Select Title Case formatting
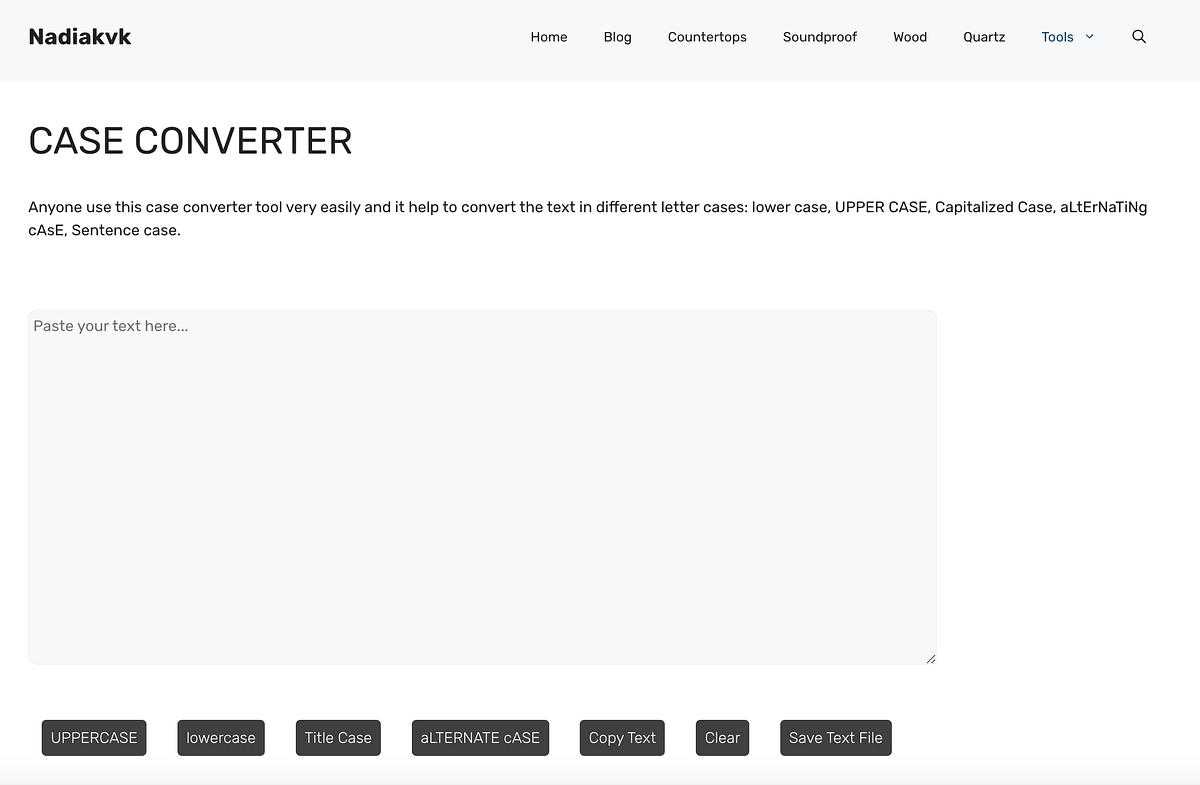This screenshot has width=1200, height=785. click(x=338, y=737)
